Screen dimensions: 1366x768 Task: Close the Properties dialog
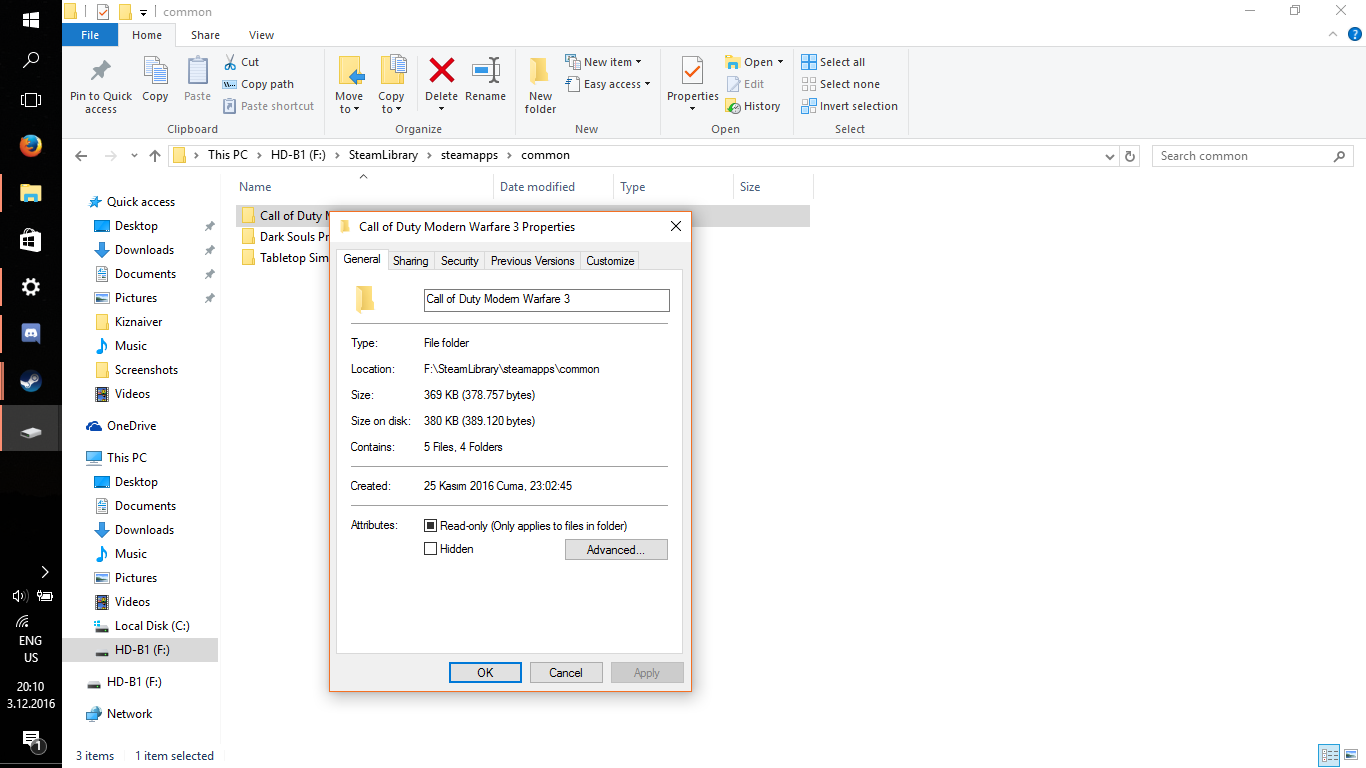pyautogui.click(x=676, y=227)
